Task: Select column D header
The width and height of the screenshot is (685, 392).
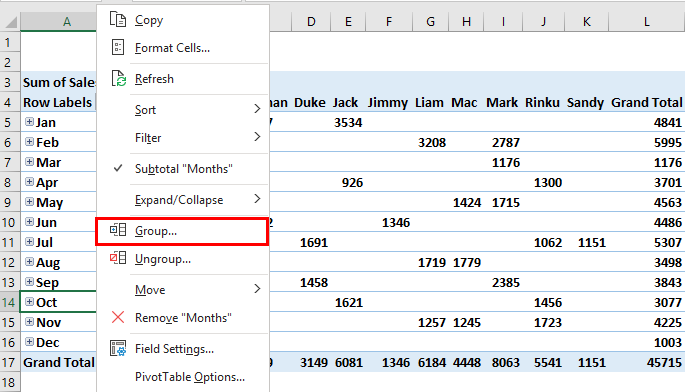Action: [x=311, y=21]
